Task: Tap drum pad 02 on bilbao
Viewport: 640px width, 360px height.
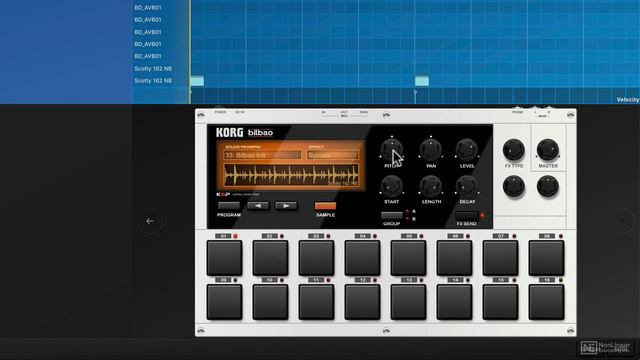Action: coord(270,258)
